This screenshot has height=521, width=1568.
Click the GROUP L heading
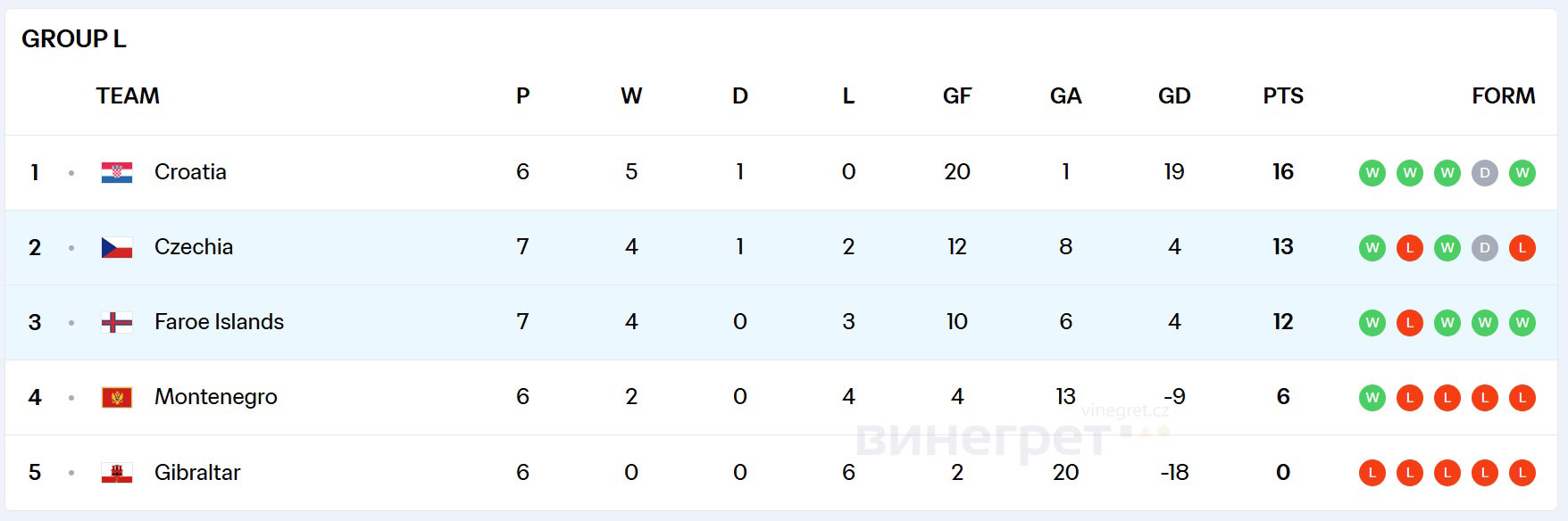(74, 39)
